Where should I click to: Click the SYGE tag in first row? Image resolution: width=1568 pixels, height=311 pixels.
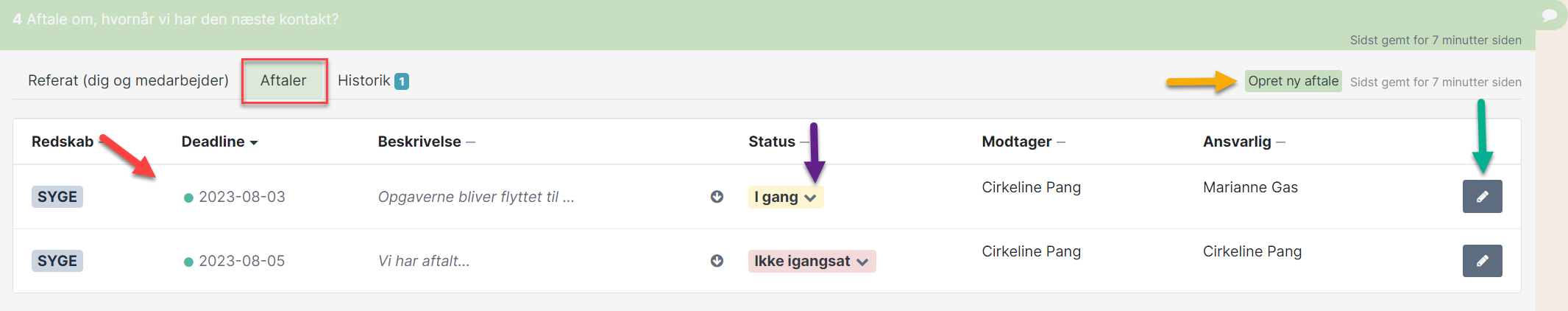[x=57, y=197]
